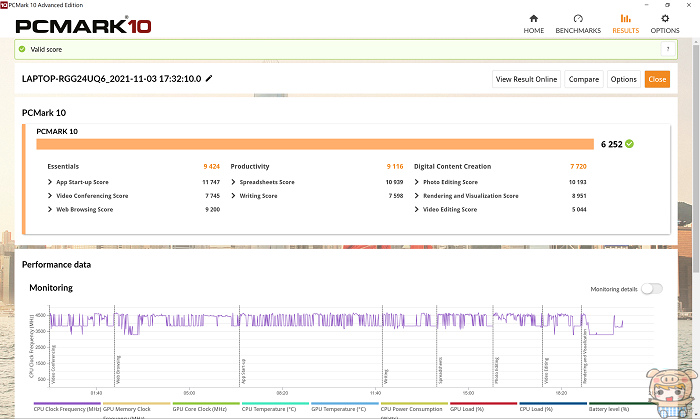
Task: Go to the Home tab icon
Action: (533, 18)
